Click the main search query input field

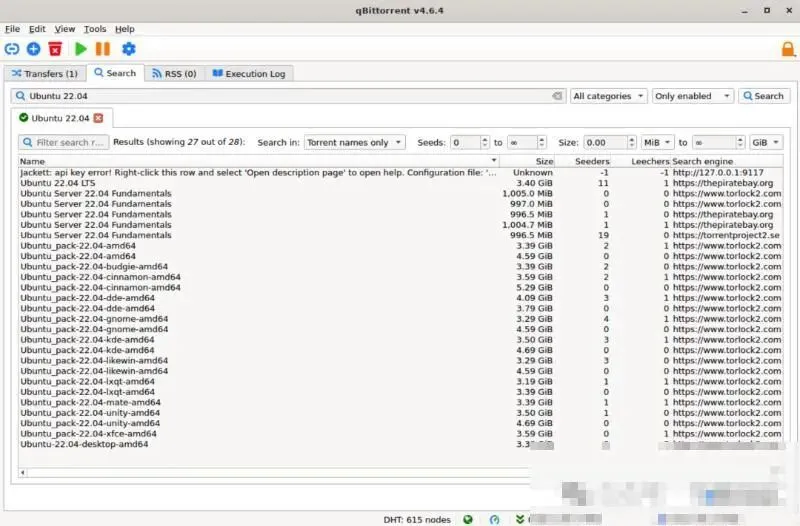(289, 96)
